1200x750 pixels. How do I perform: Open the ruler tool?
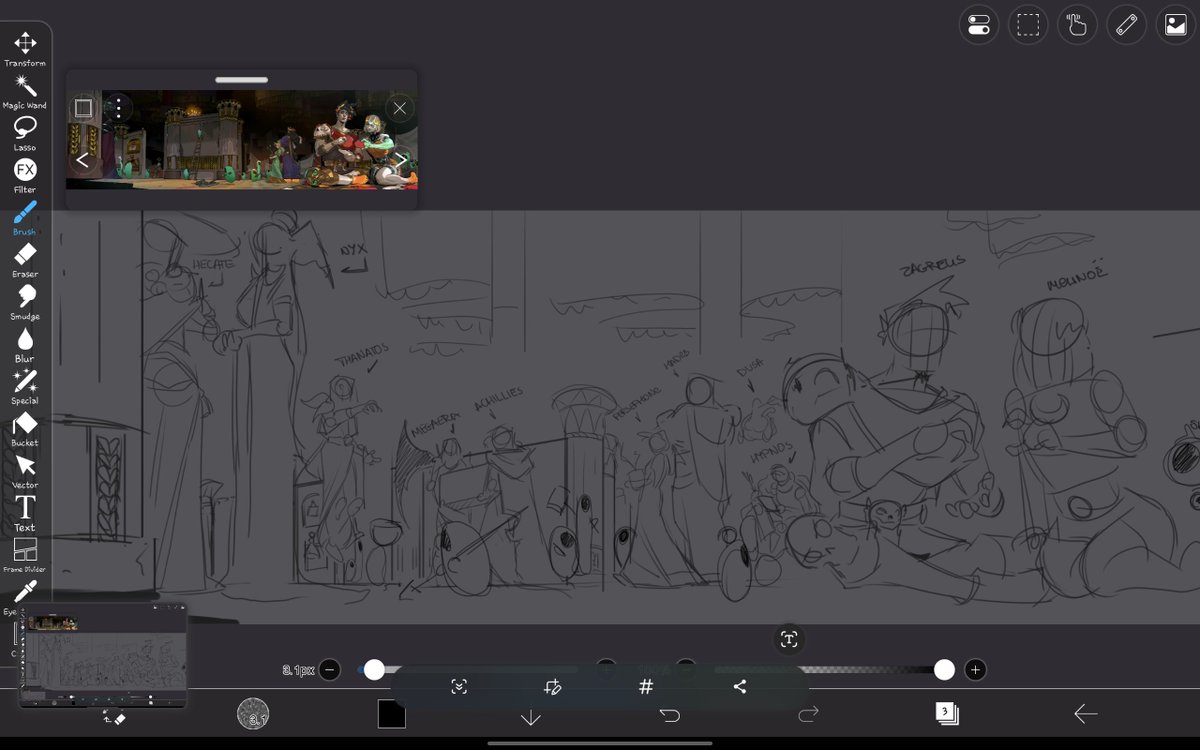pyautogui.click(x=1127, y=25)
